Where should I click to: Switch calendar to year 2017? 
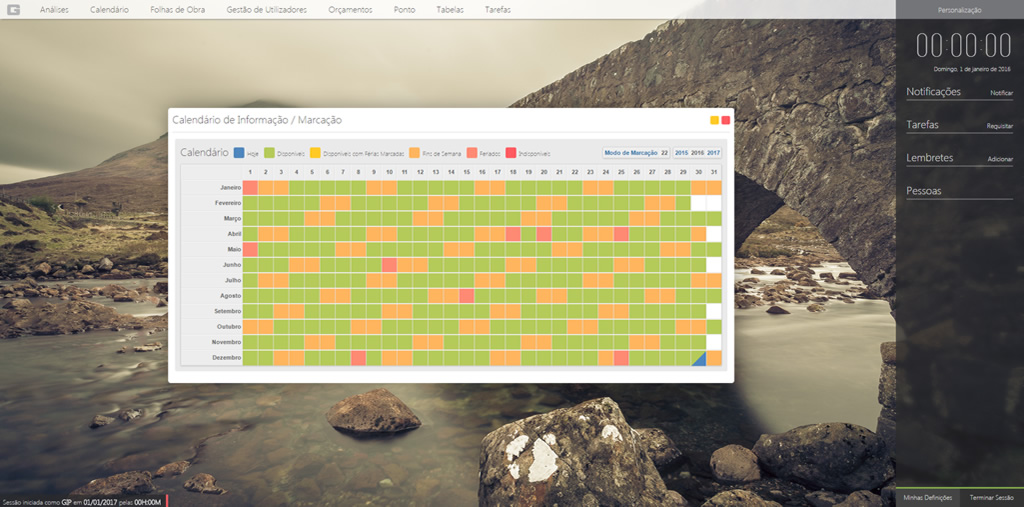click(713, 153)
